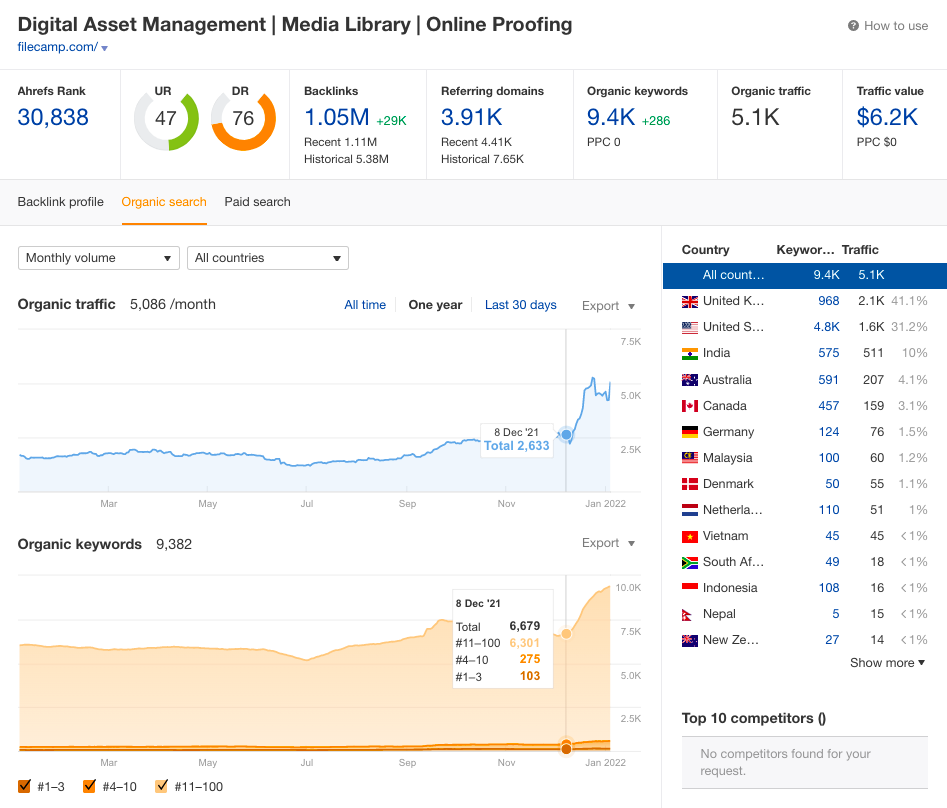The width and height of the screenshot is (947, 808).
Task: Click Indonesia keywords count 108
Action: point(829,588)
